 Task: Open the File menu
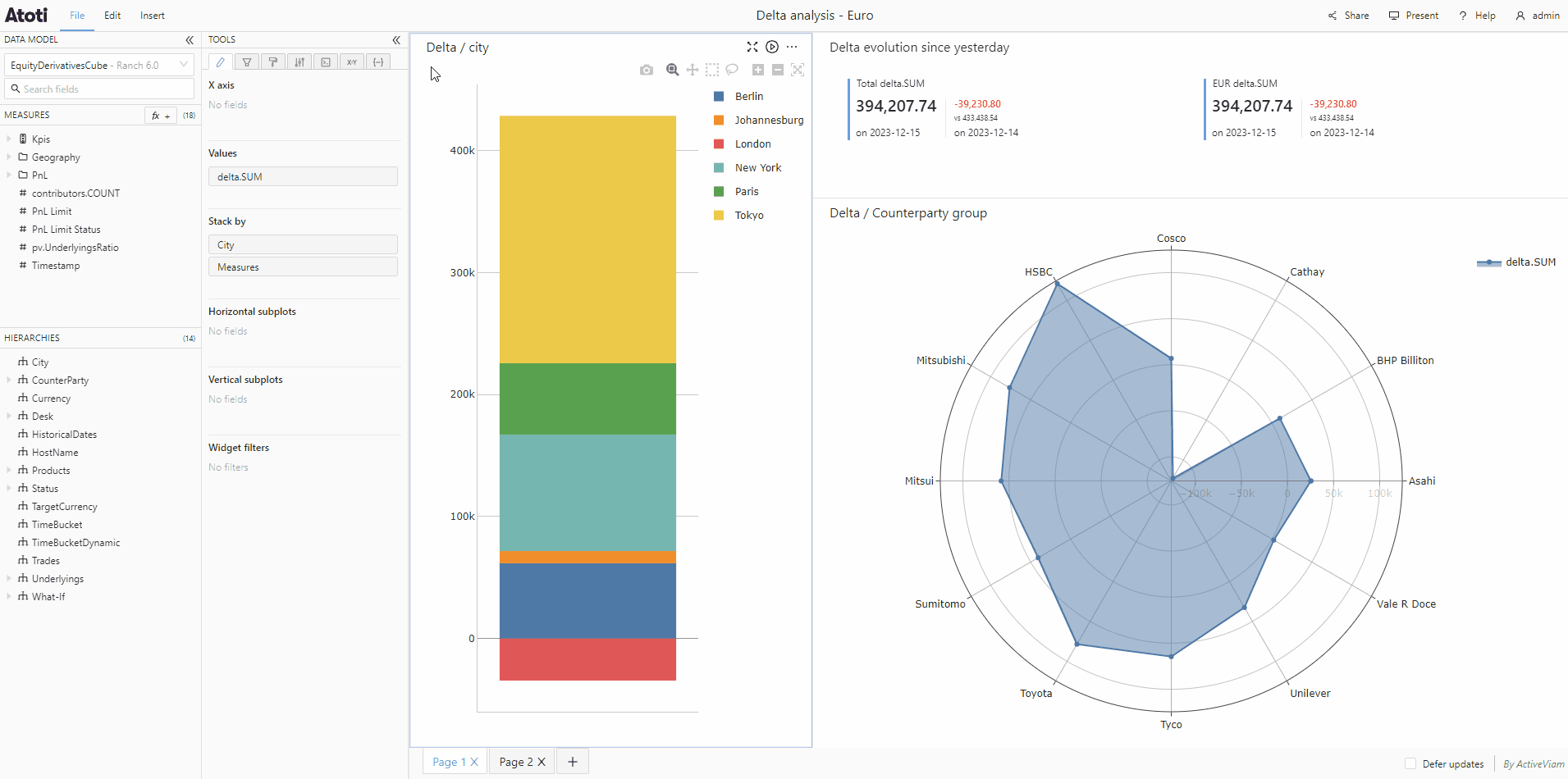click(x=77, y=16)
